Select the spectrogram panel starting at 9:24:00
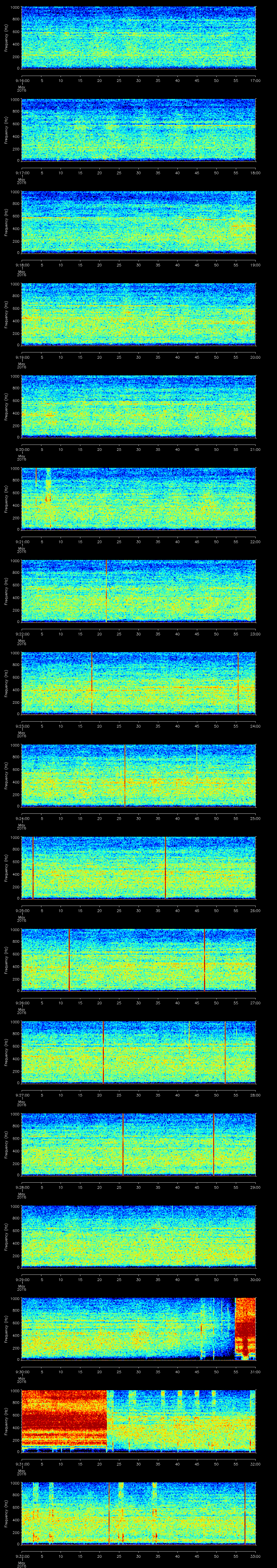This screenshot has height=1568, width=277. (139, 775)
